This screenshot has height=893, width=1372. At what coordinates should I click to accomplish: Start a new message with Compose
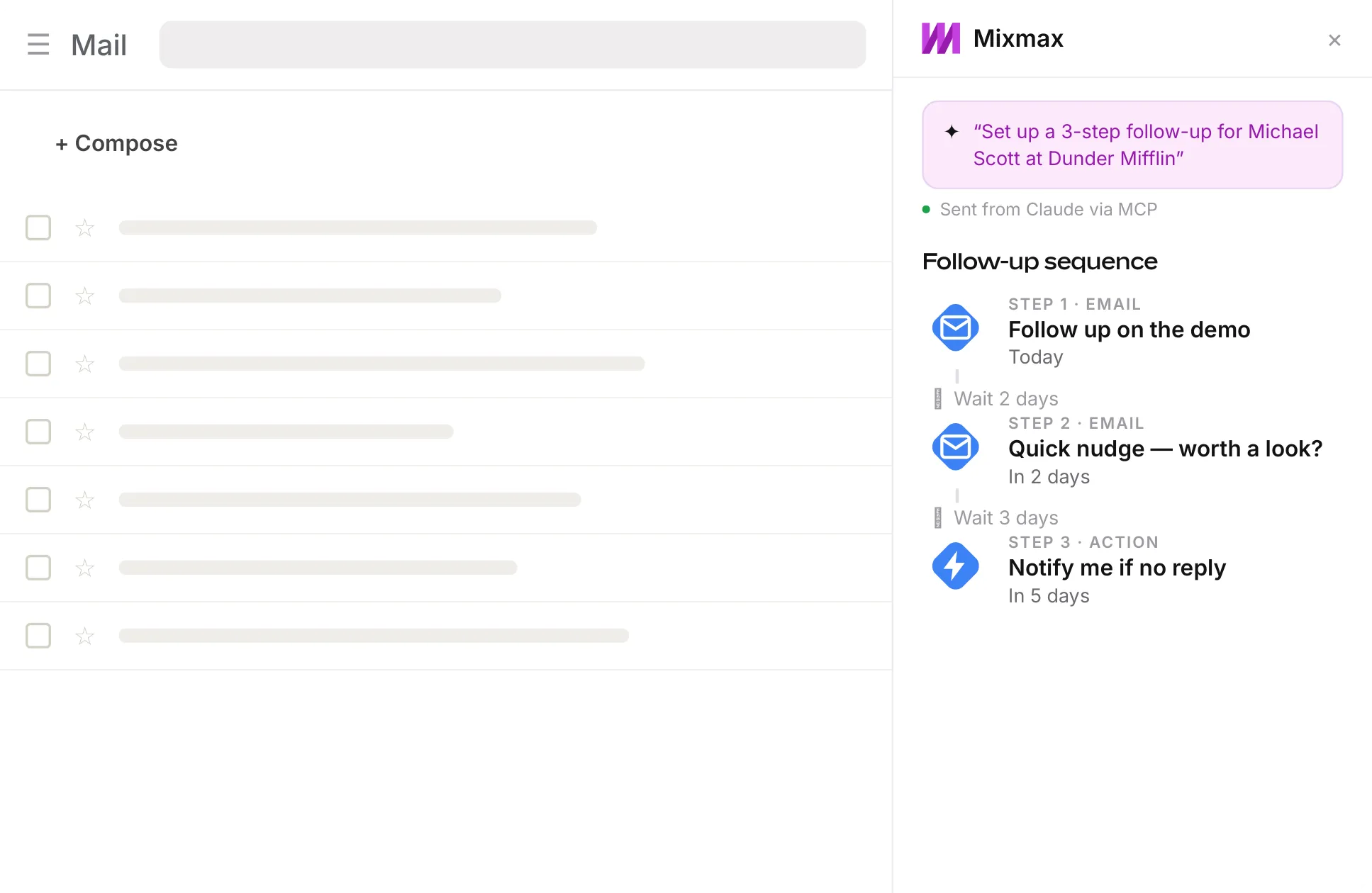116,143
